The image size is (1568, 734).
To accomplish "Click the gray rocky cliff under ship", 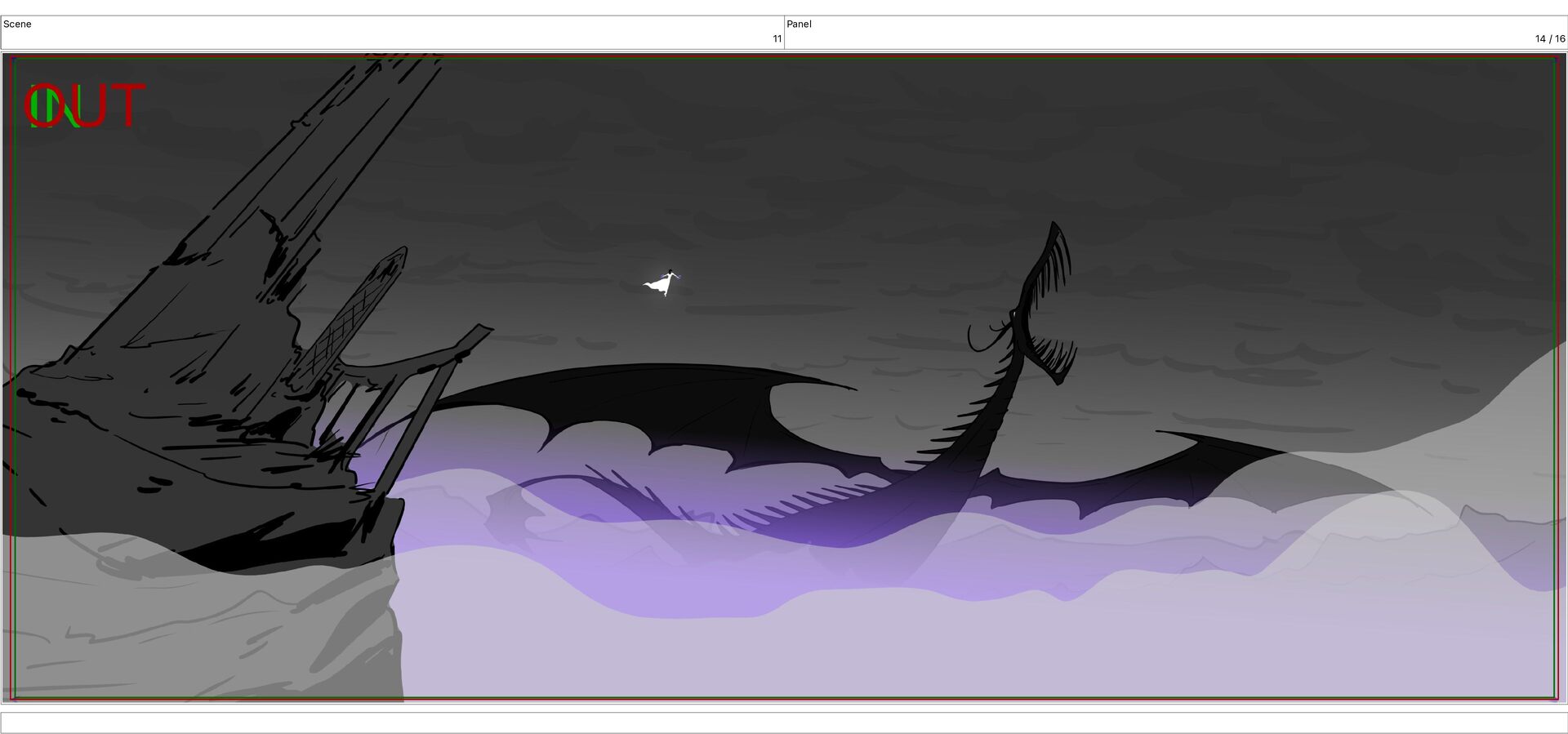I will coord(204,629).
